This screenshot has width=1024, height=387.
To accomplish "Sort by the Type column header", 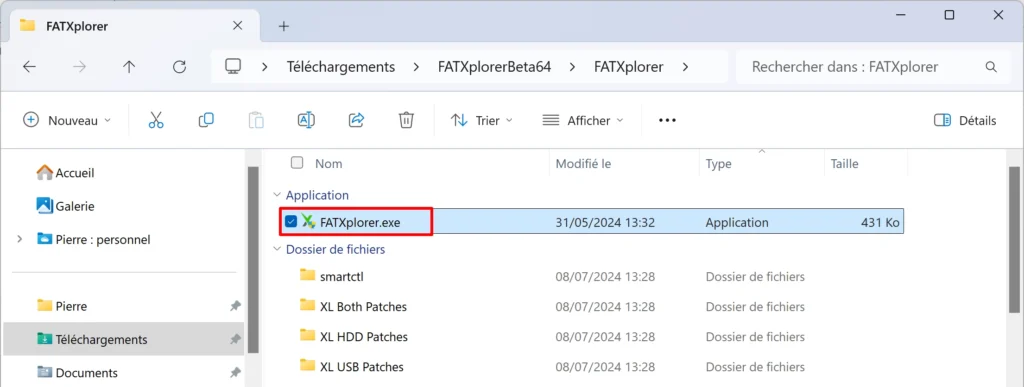I will [x=718, y=164].
